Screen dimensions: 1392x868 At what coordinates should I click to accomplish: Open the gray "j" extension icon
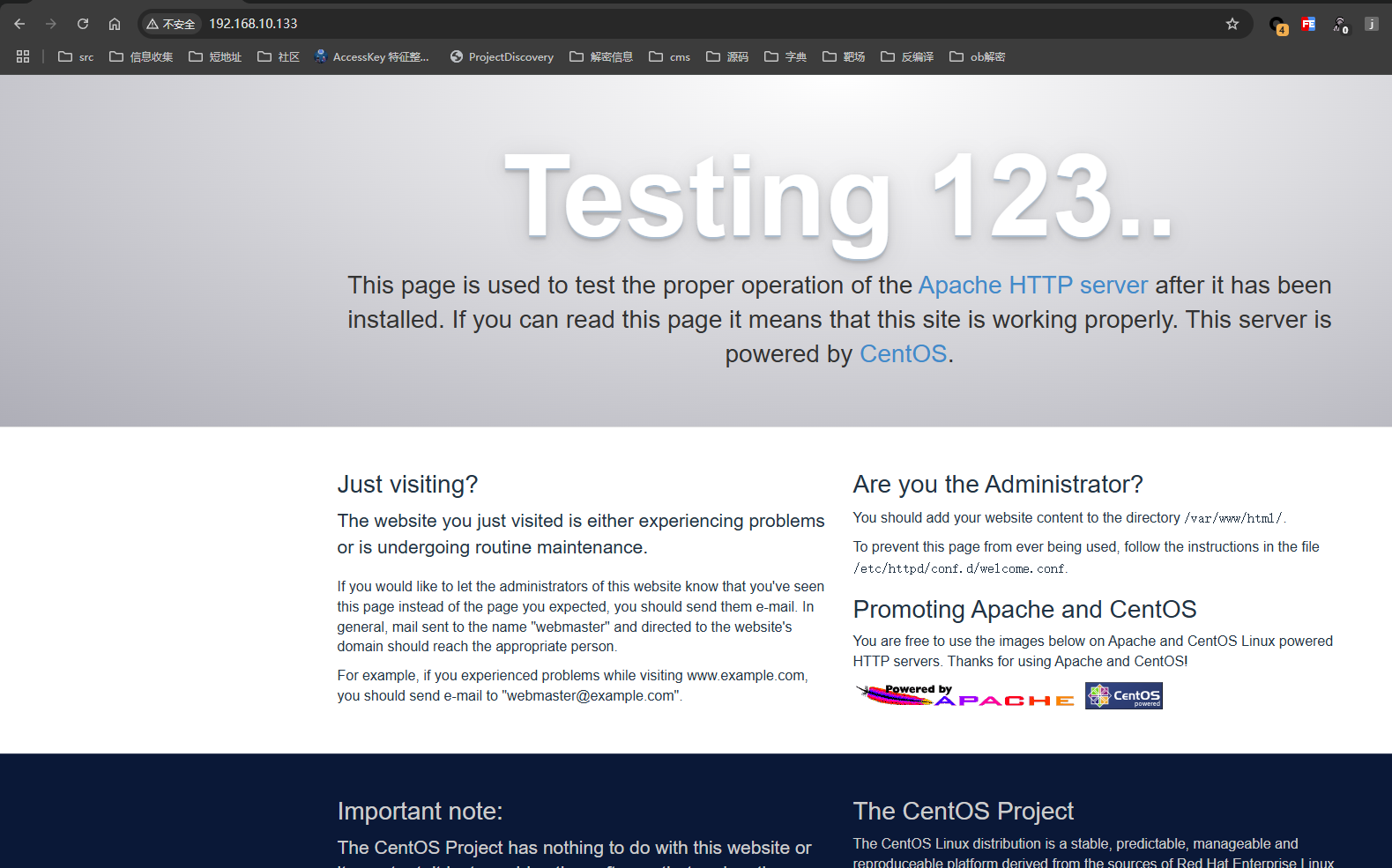click(1371, 24)
